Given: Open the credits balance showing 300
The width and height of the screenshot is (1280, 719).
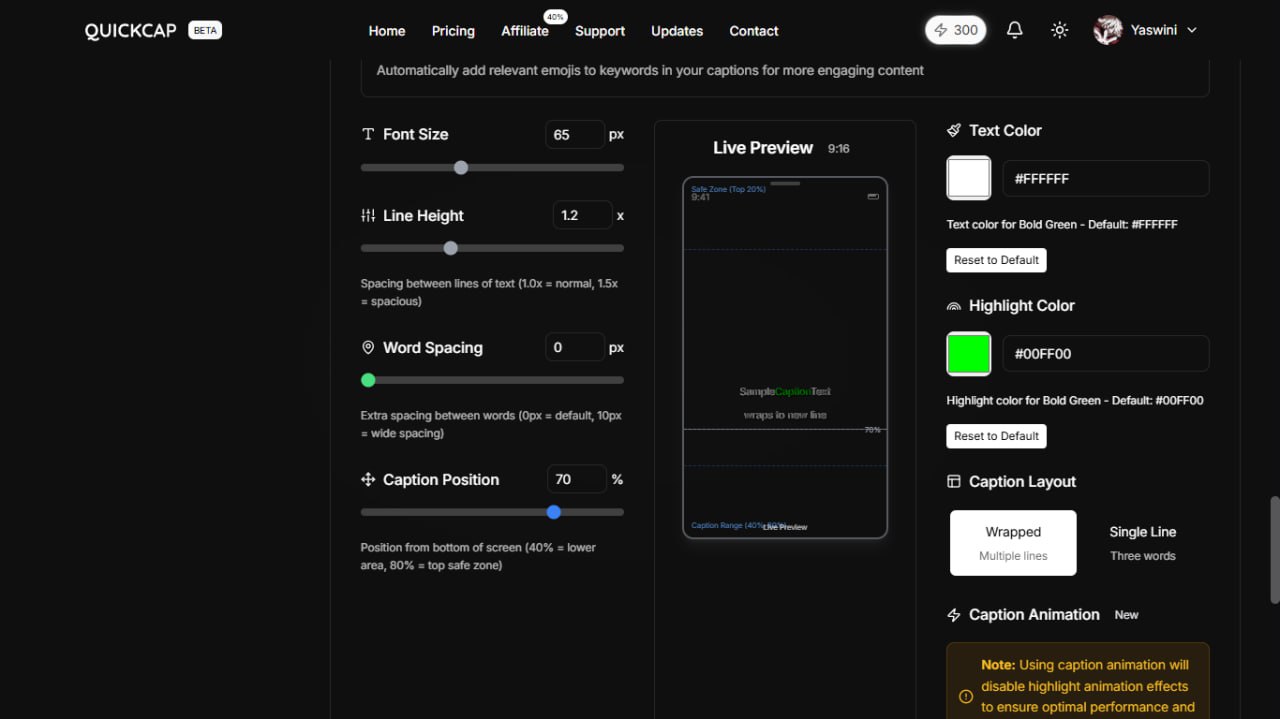Looking at the screenshot, I should (955, 30).
